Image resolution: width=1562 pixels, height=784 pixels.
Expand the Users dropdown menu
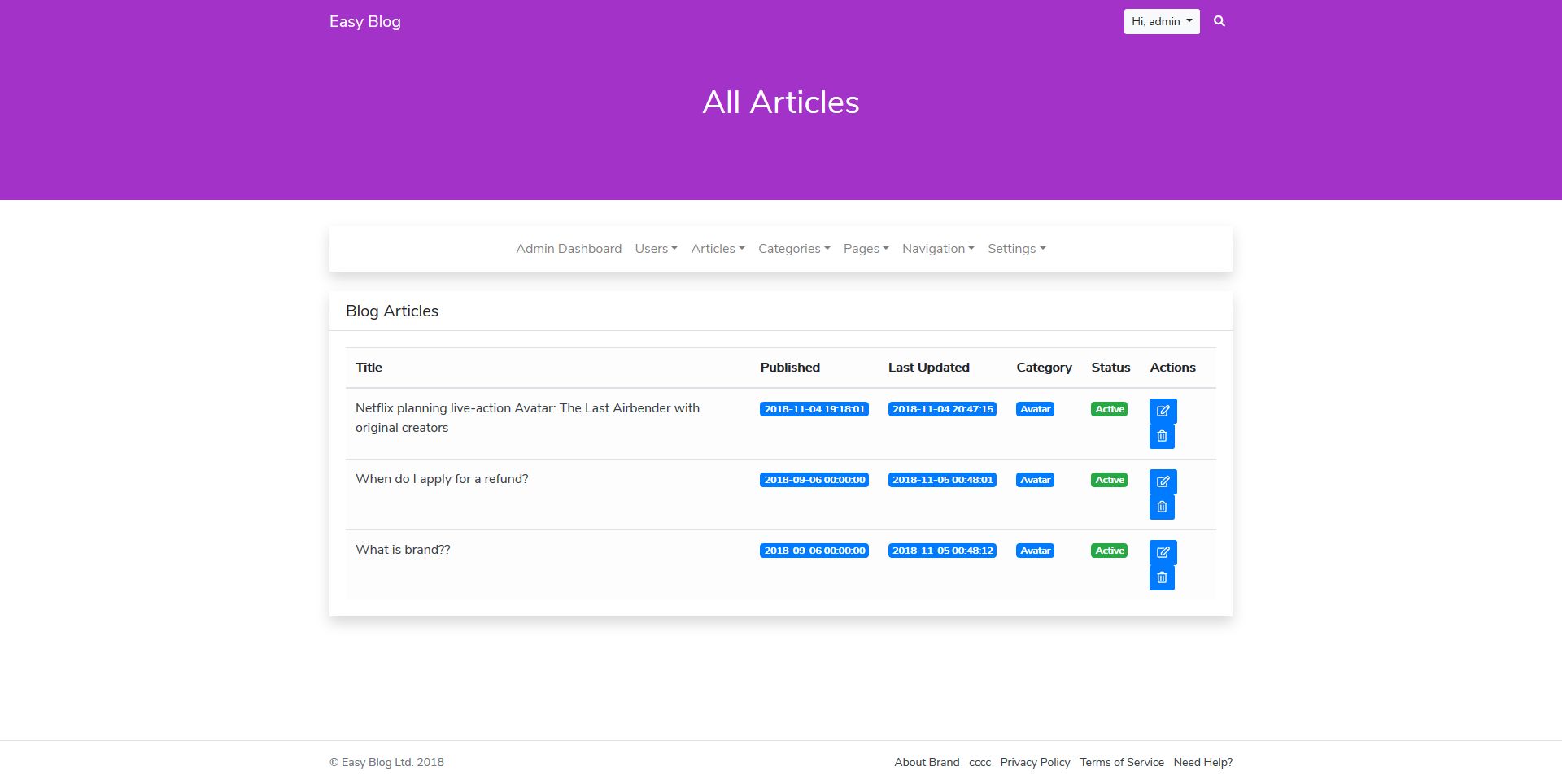(x=656, y=249)
